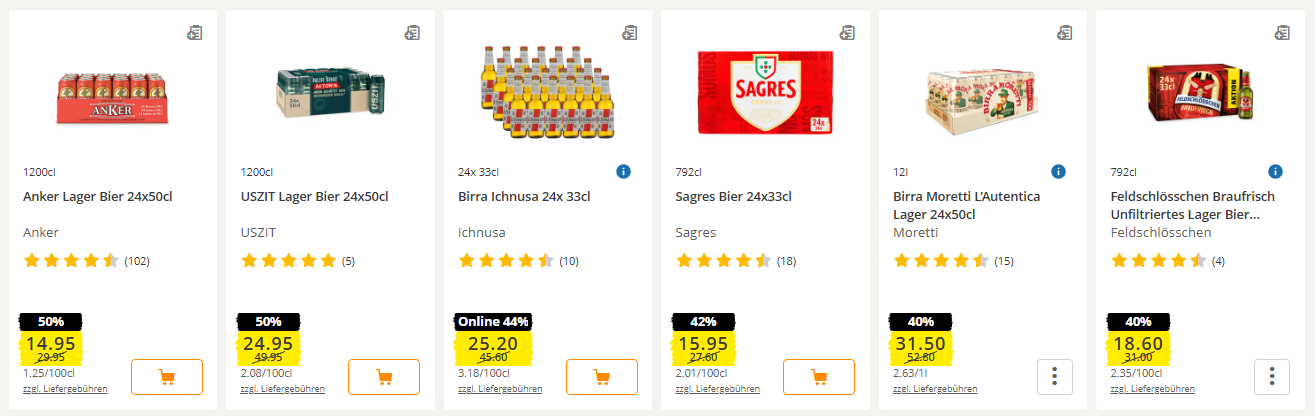The image size is (1315, 416).
Task: Expand options menu for Feldschlösschen beer
Action: [x=1271, y=377]
